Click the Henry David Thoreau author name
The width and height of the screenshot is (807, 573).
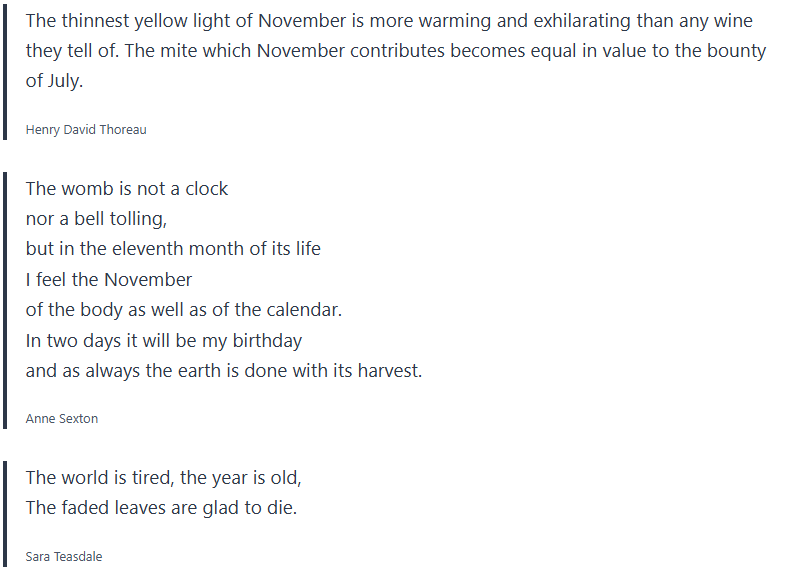click(x=86, y=129)
